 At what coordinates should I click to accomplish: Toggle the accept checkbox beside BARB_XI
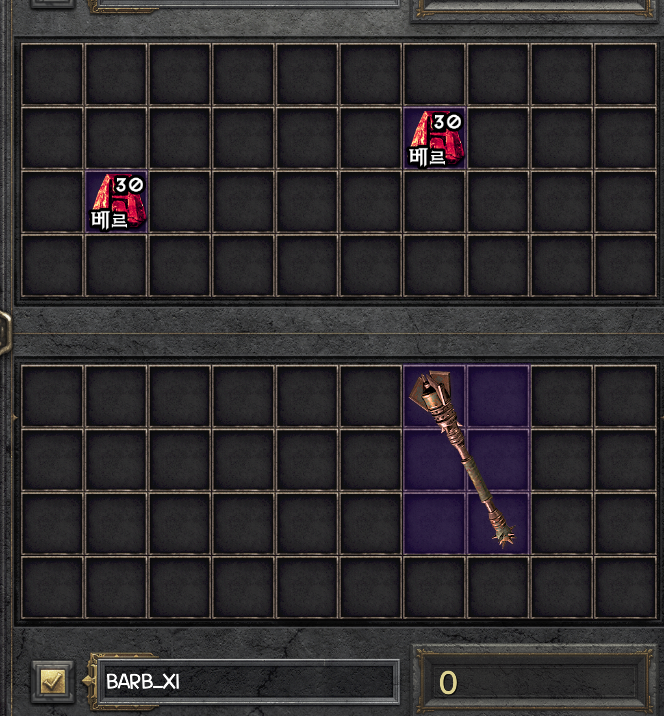tap(53, 681)
